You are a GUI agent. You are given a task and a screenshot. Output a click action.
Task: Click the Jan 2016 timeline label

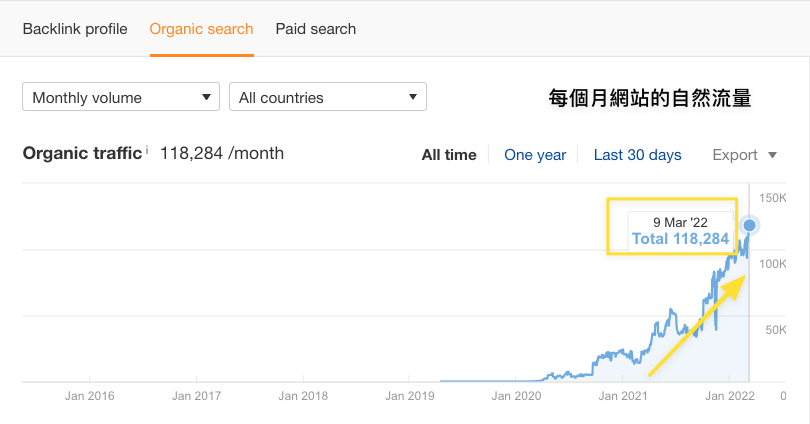[x=88, y=396]
